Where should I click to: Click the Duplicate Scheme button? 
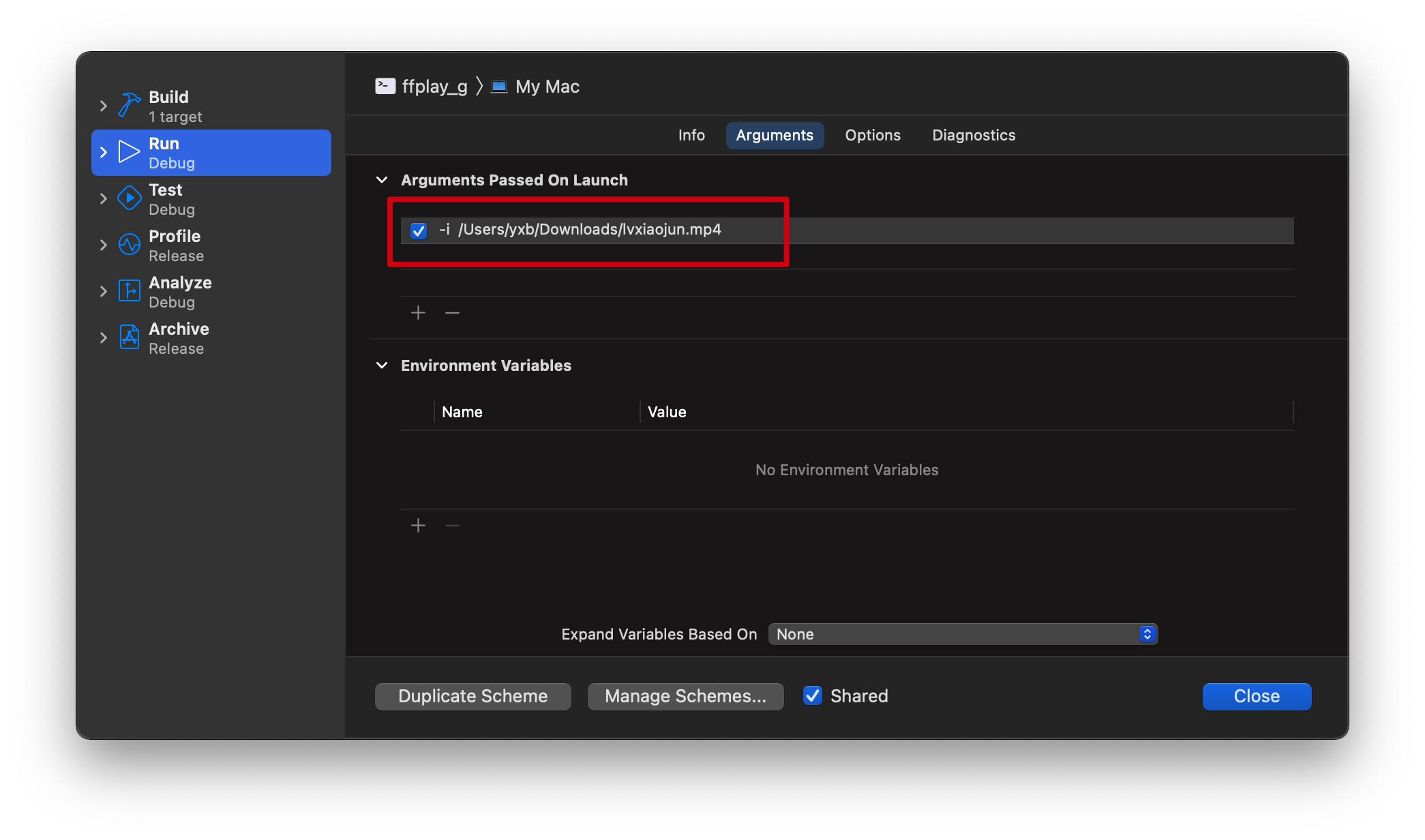(x=473, y=696)
